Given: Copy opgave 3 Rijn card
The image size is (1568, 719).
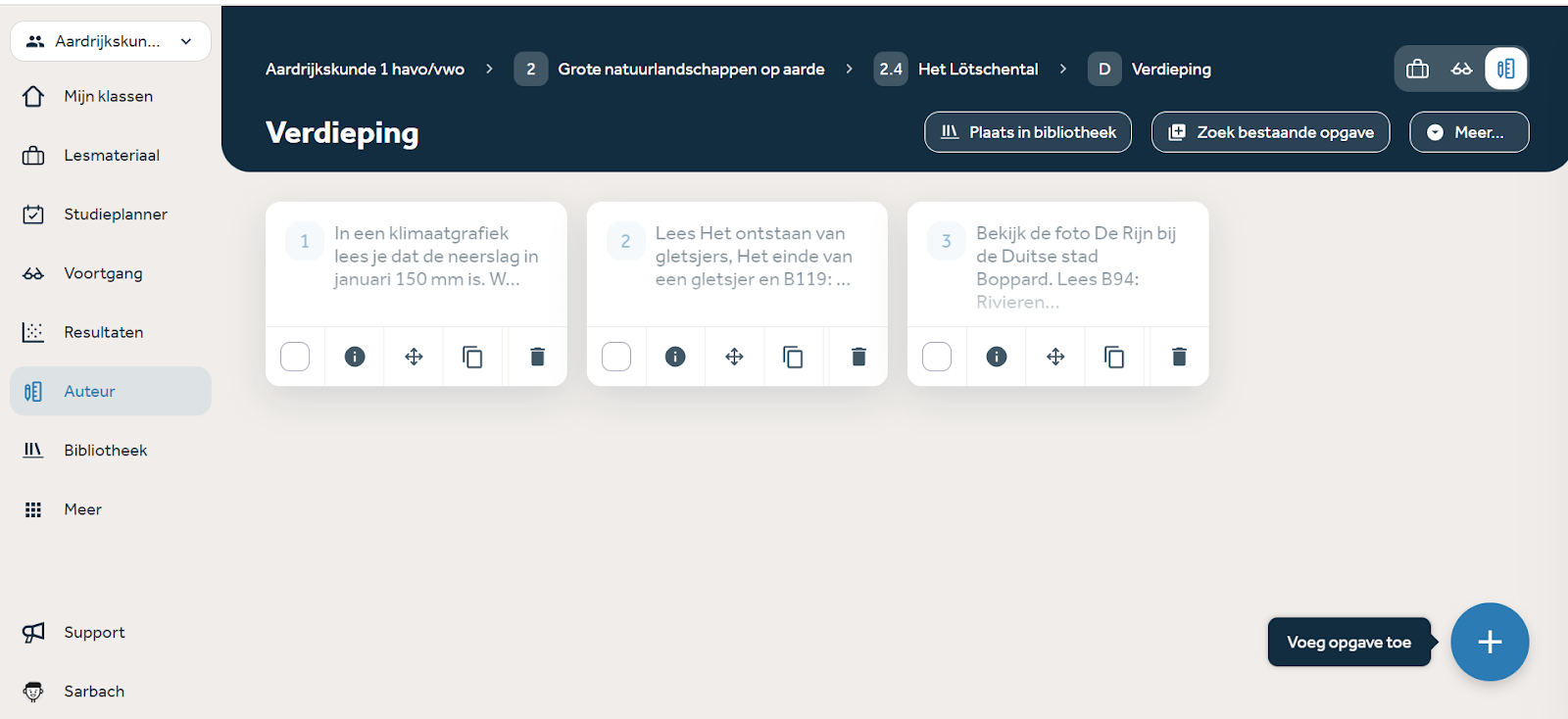Looking at the screenshot, I should [x=1114, y=357].
